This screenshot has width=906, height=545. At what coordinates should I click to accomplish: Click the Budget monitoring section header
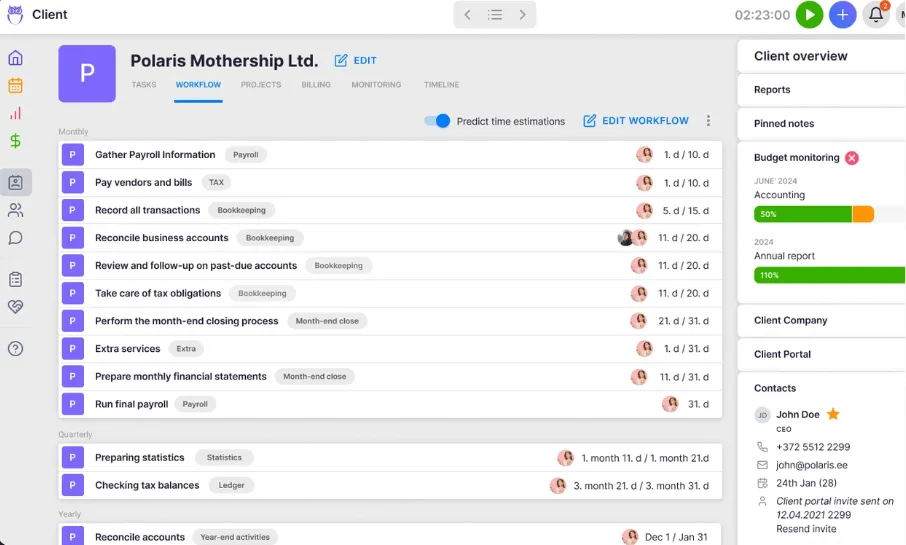[796, 158]
